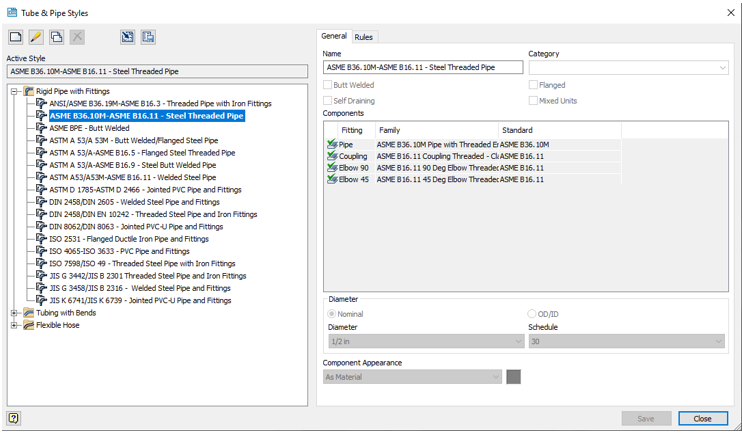The width and height of the screenshot is (743, 433).
Task: Click the Flexible Hose folder icon
Action: point(28,325)
